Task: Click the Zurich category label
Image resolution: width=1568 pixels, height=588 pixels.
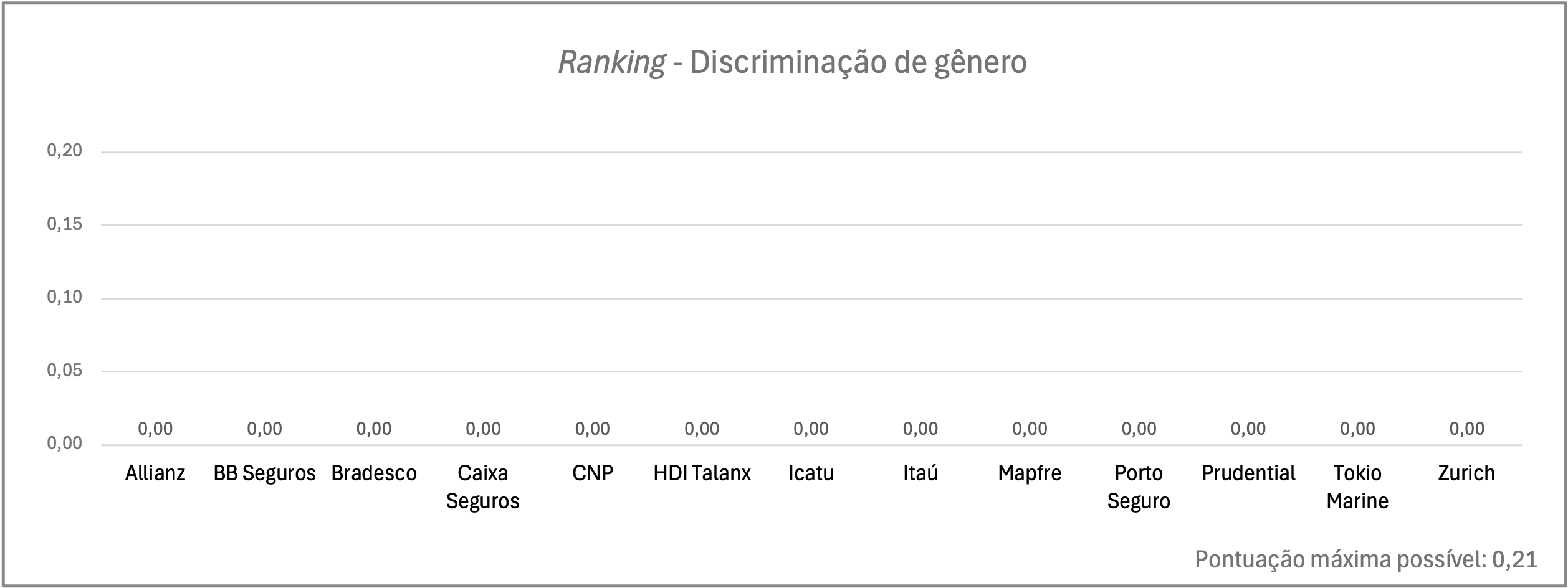Action: (1466, 473)
